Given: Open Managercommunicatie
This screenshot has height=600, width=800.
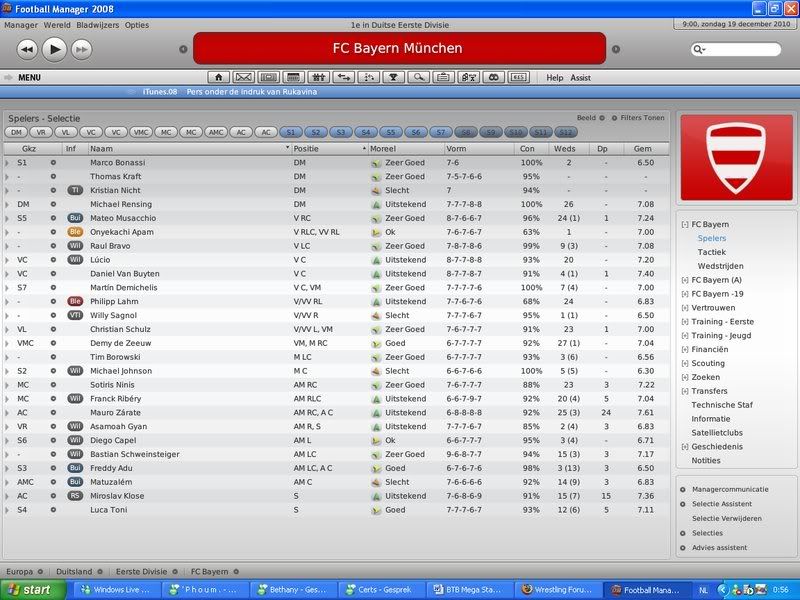Looking at the screenshot, I should point(730,489).
